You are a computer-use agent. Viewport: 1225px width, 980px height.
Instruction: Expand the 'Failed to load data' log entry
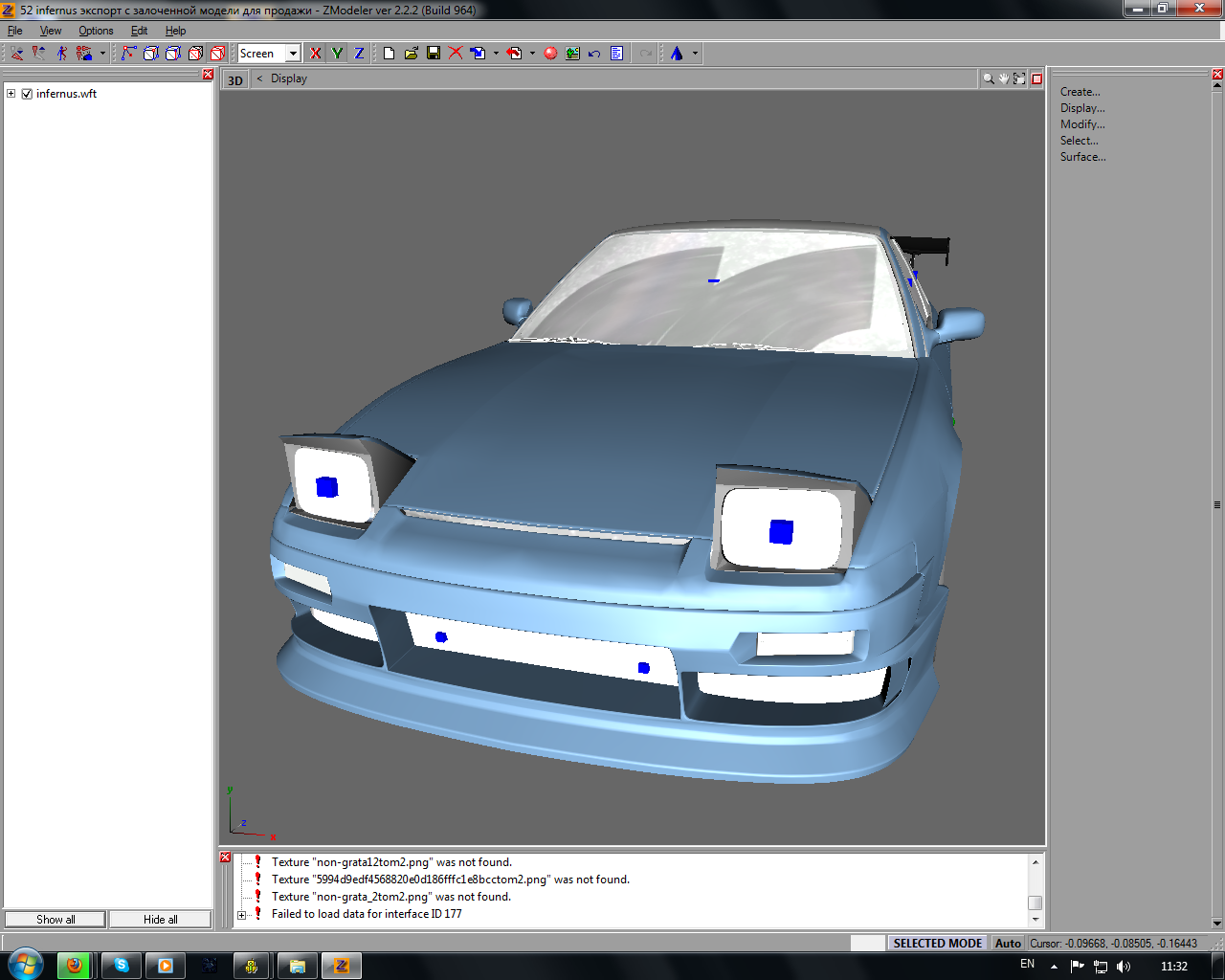coord(242,915)
